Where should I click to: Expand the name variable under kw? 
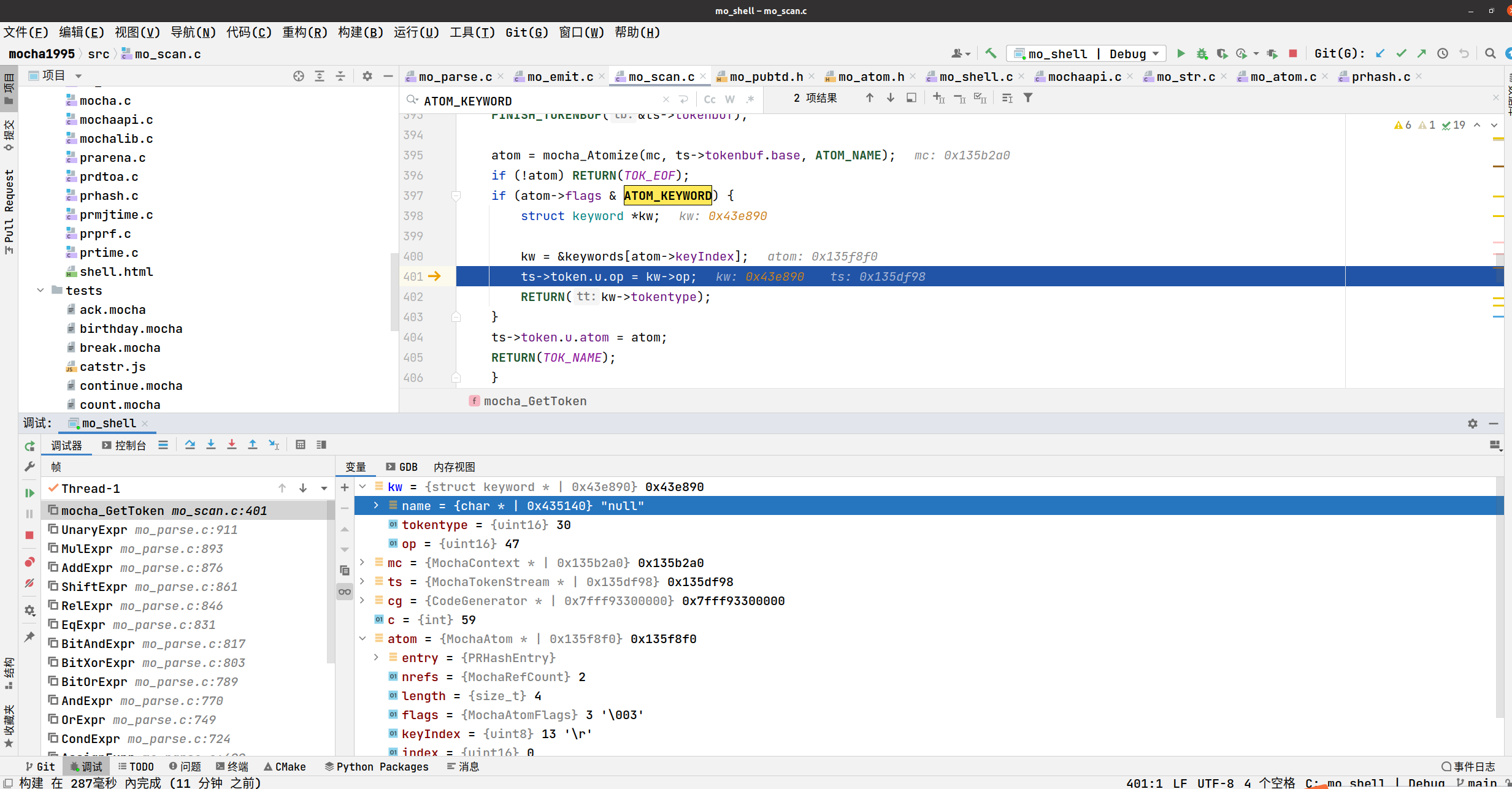point(376,506)
